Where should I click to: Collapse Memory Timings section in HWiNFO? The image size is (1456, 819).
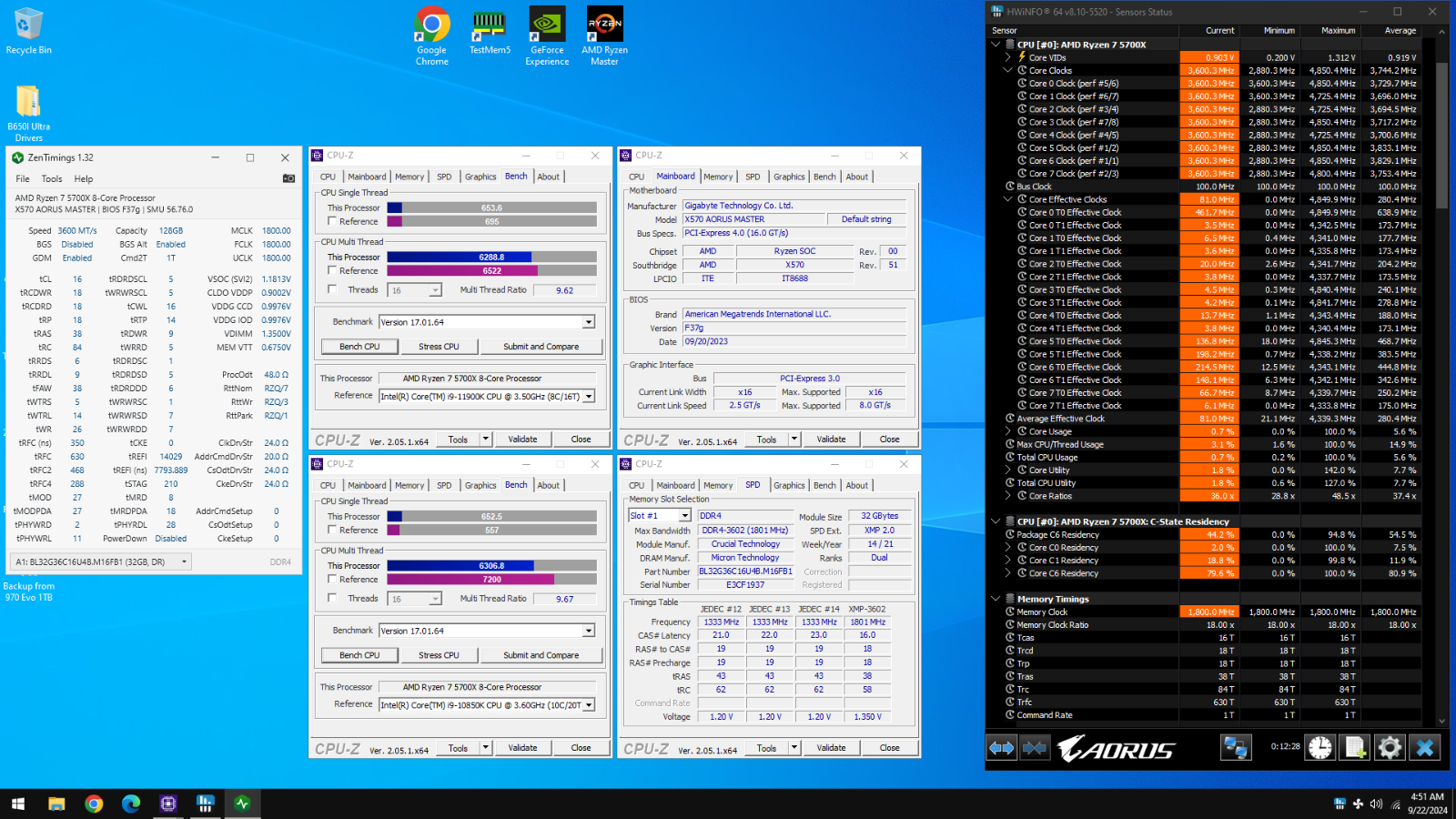click(x=996, y=599)
